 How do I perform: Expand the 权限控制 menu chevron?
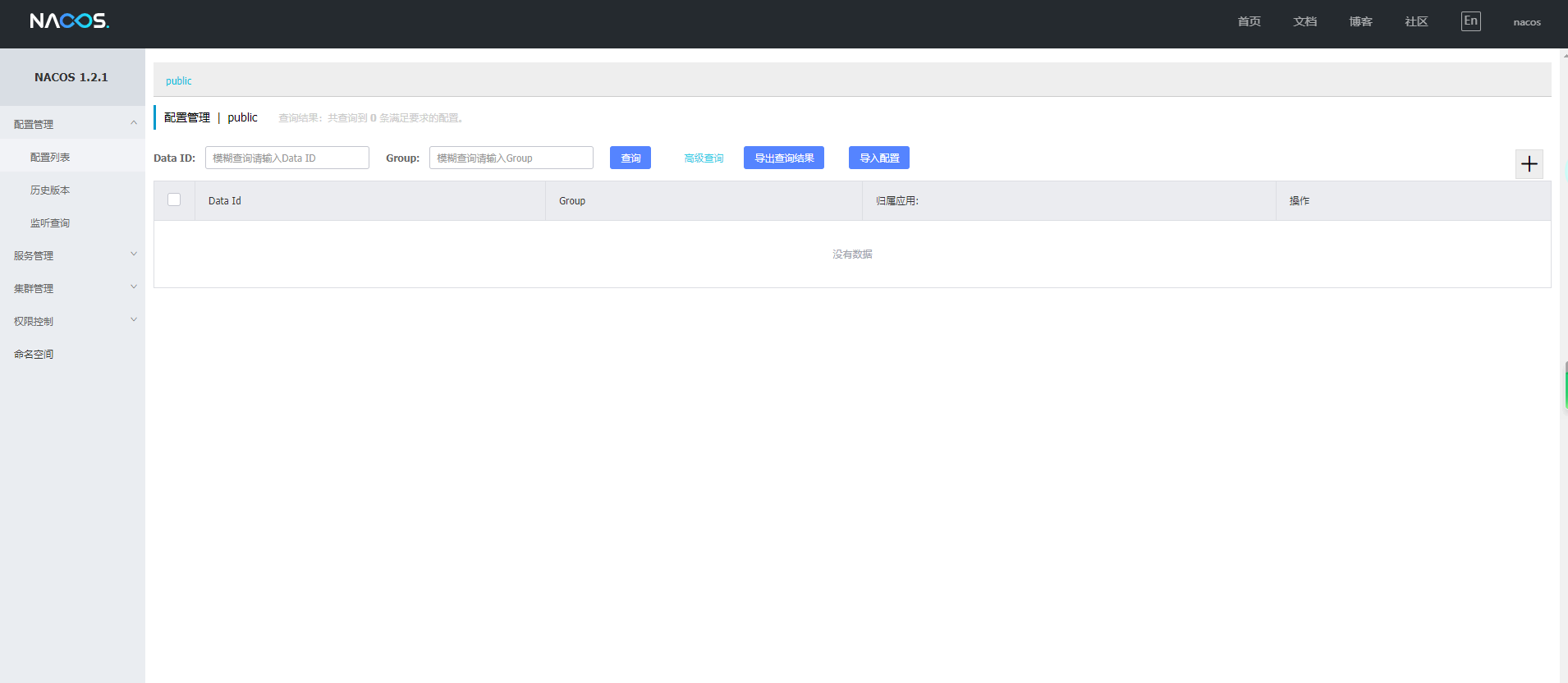134,320
